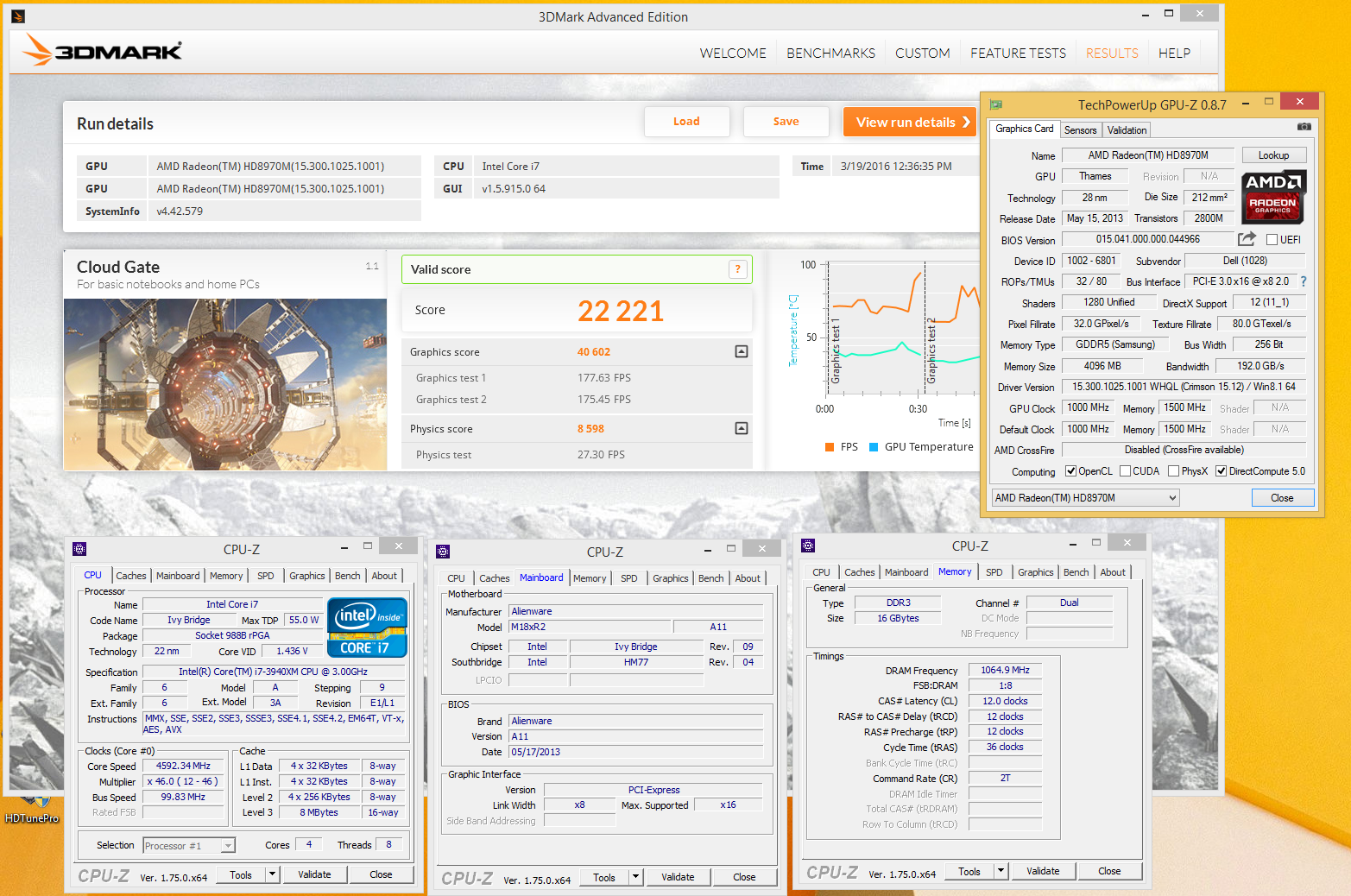1351x896 pixels.
Task: Click the BIOS export share icon in GPU-Z
Action: click(x=1247, y=239)
